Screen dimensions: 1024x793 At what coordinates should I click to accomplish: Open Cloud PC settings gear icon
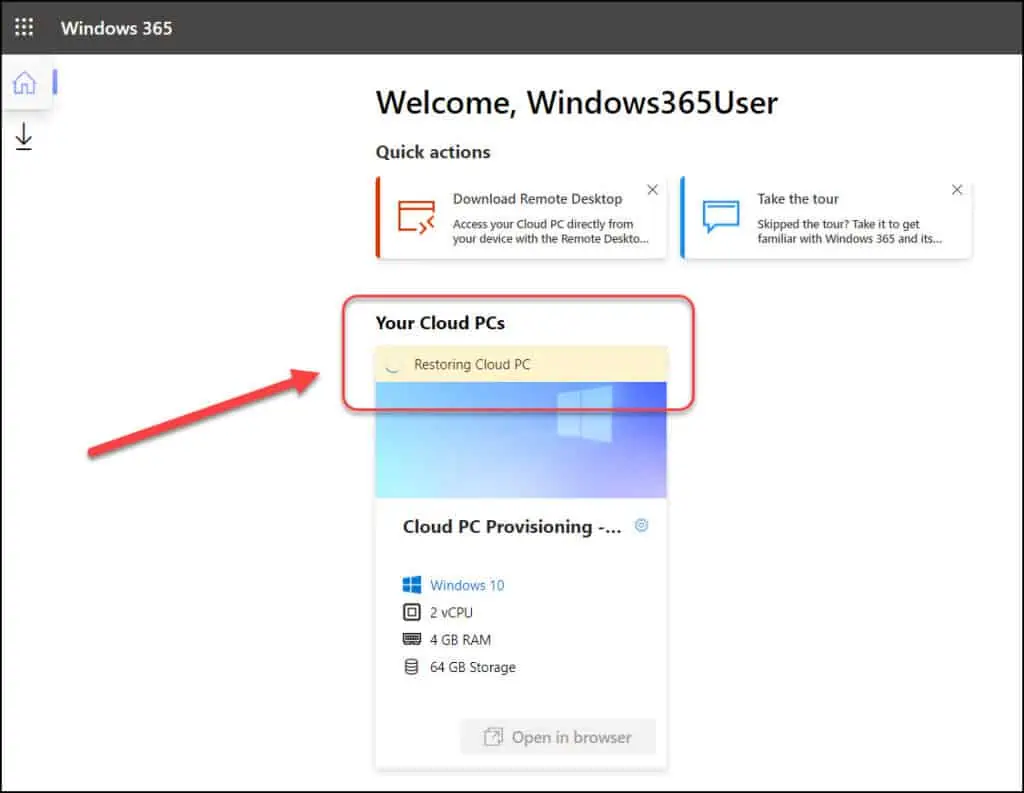641,525
